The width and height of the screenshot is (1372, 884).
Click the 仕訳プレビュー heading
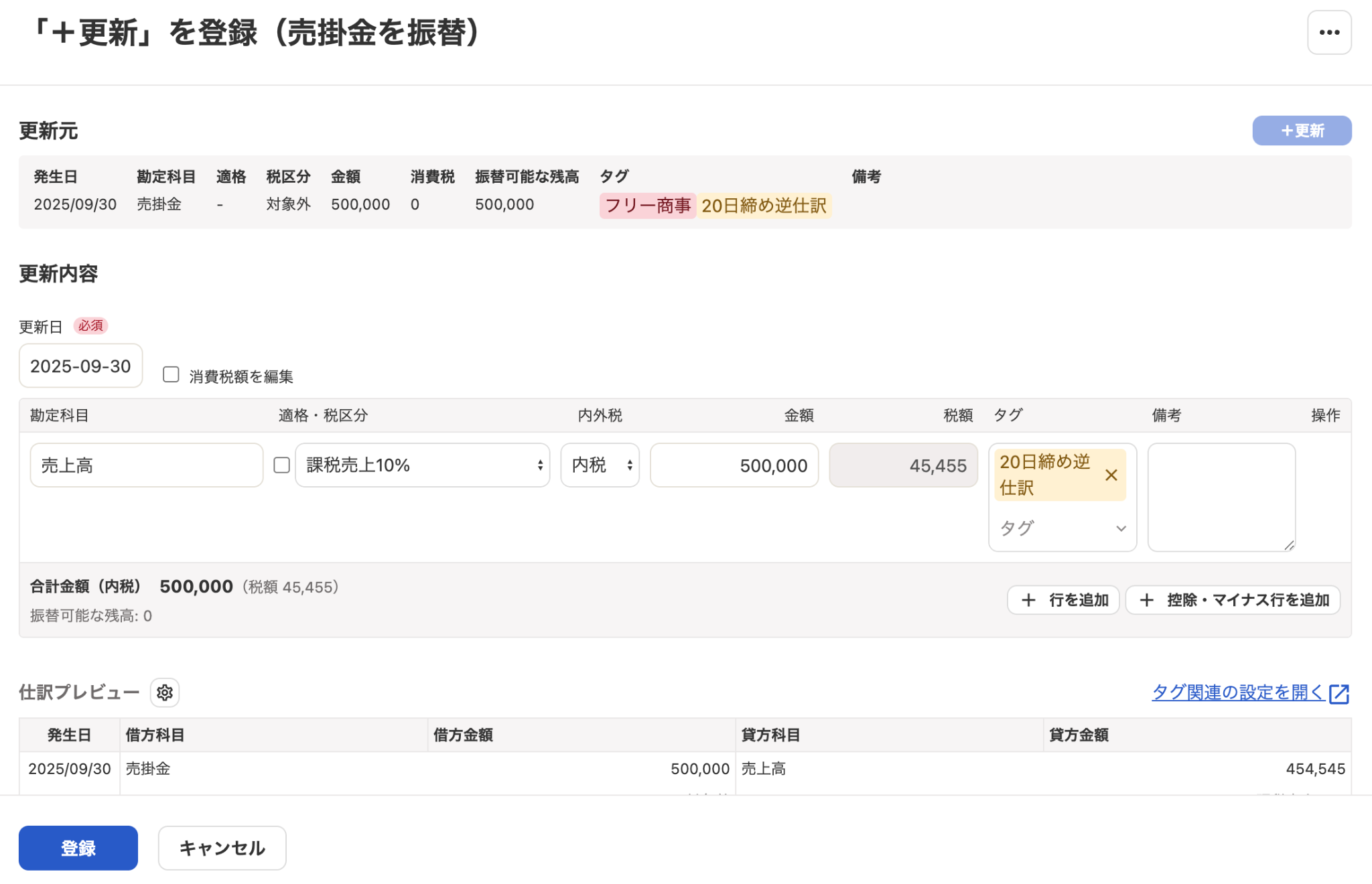[x=79, y=692]
